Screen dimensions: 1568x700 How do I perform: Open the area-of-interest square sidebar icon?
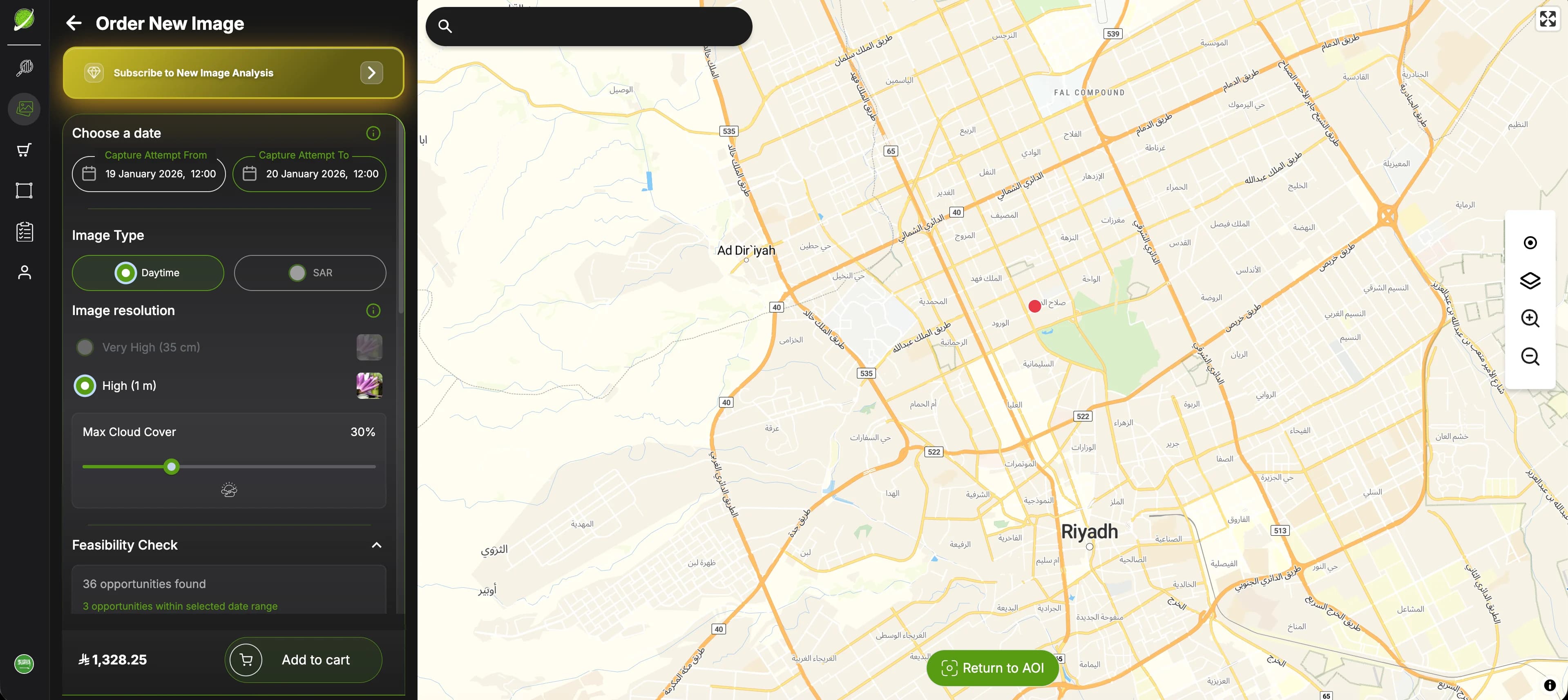[24, 190]
